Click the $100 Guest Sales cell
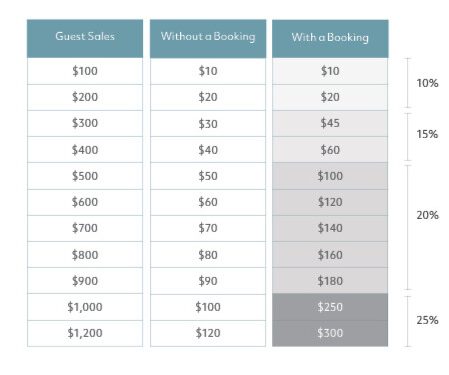The height and width of the screenshot is (375, 449). (x=85, y=71)
